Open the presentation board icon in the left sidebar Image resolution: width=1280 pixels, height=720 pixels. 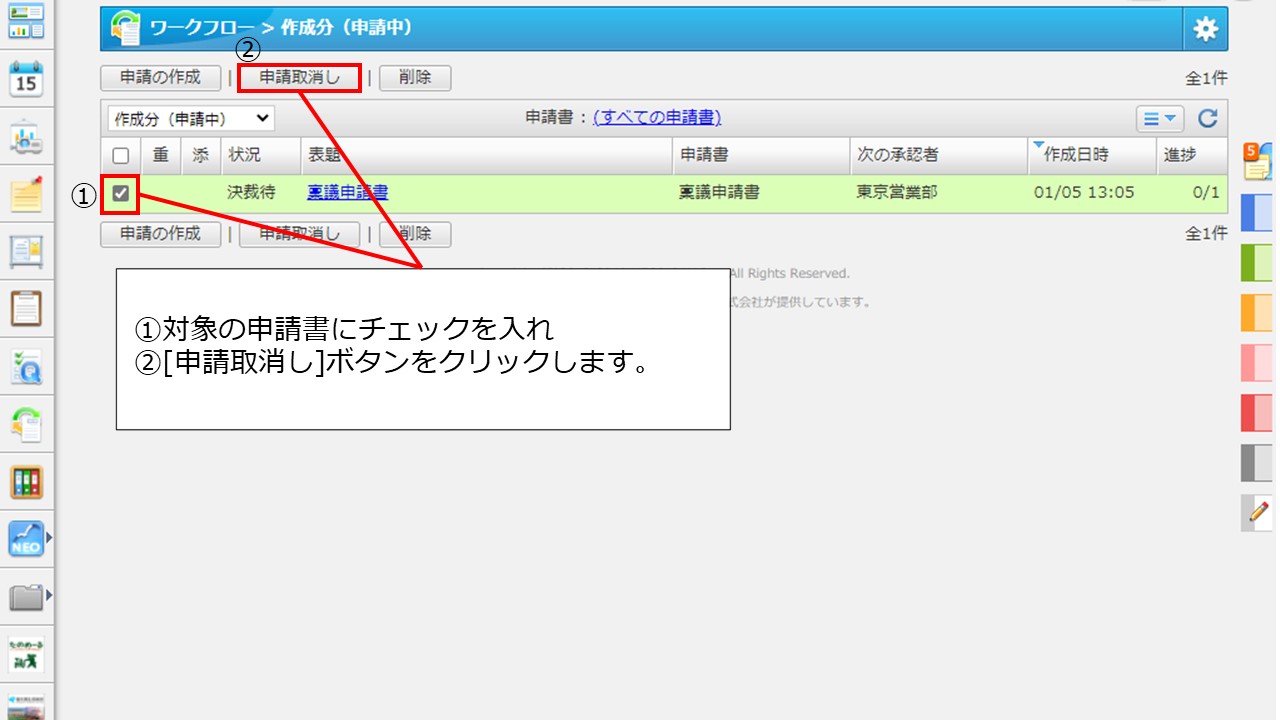tap(26, 137)
